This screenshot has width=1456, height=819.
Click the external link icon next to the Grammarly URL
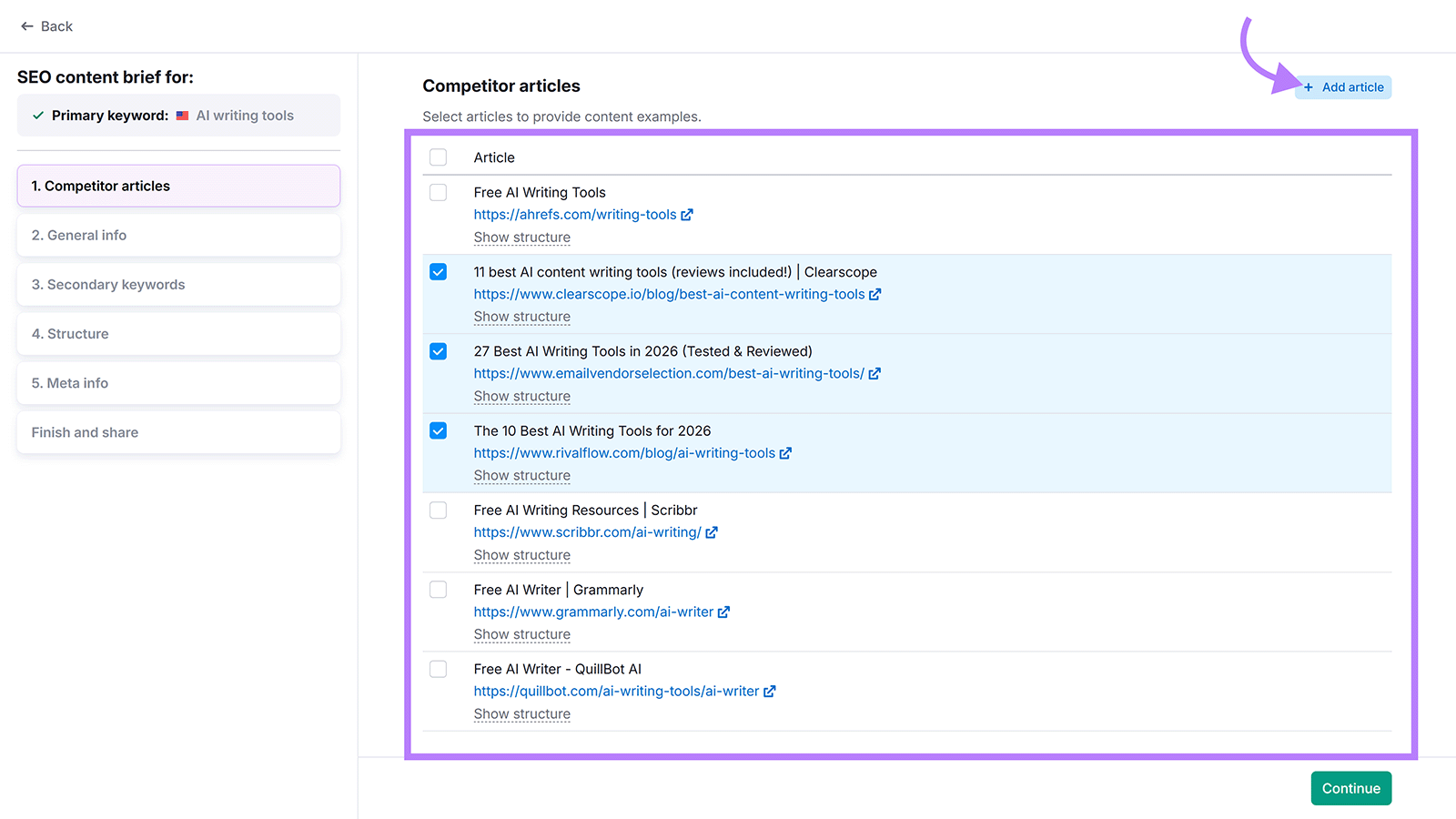(723, 612)
